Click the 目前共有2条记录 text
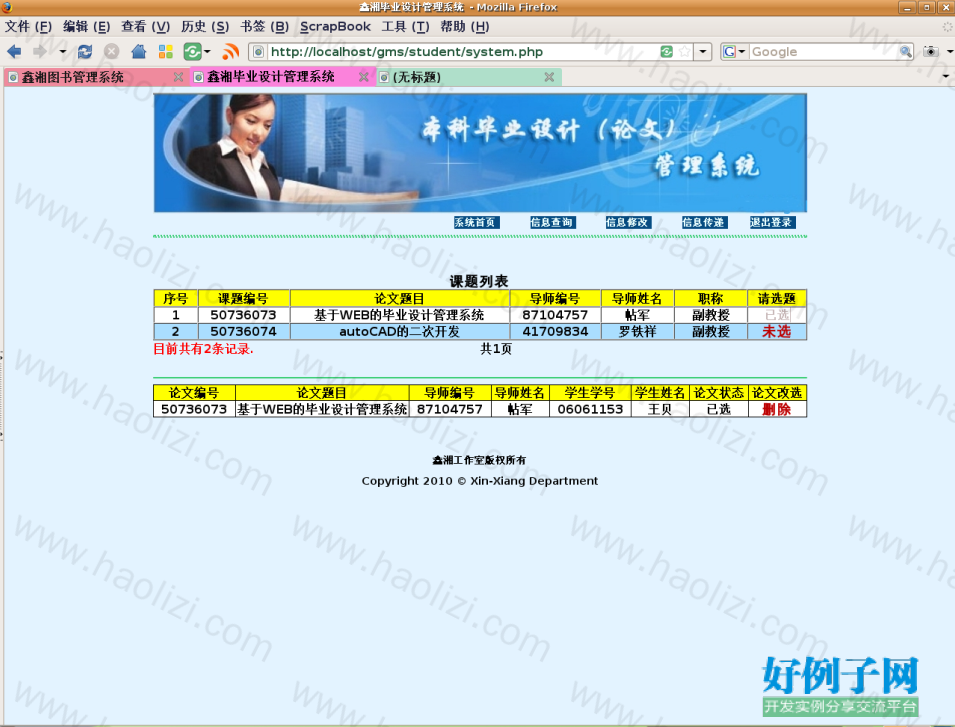The width and height of the screenshot is (955, 727). (203, 349)
